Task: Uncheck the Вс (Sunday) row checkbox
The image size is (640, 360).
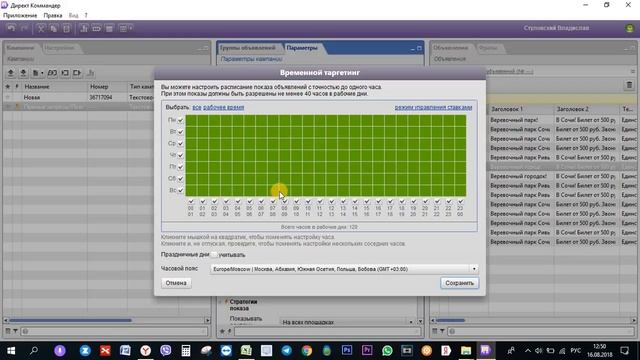Action: pos(180,191)
